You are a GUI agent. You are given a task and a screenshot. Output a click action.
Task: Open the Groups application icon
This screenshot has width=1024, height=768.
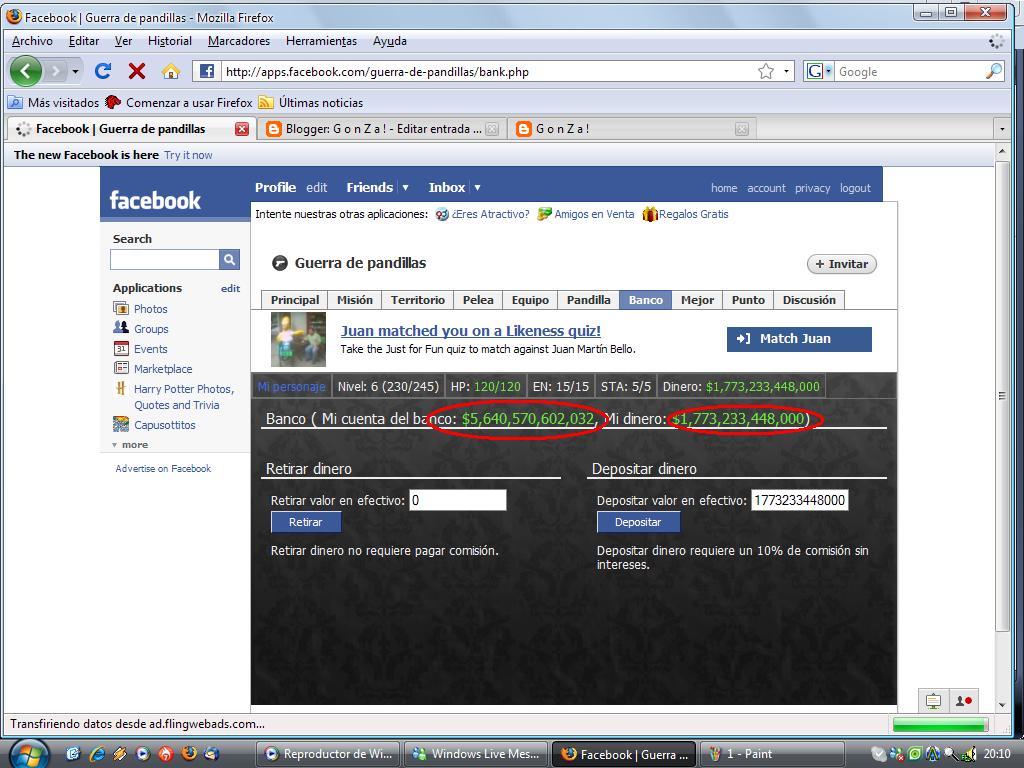[121, 328]
